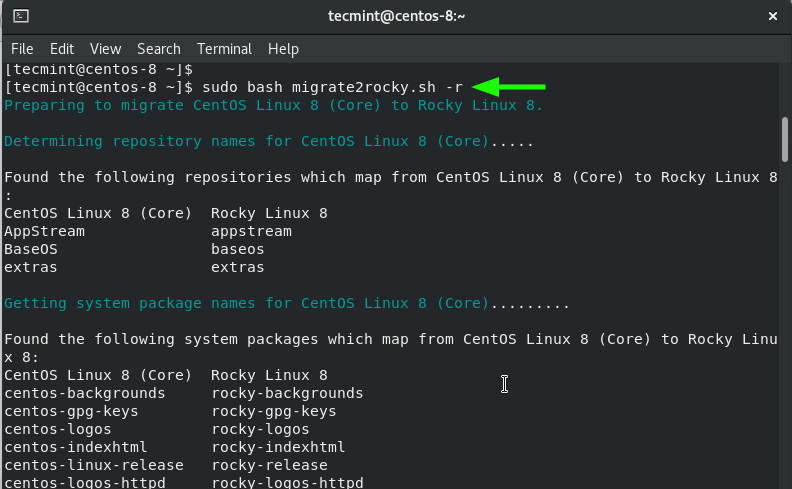
Task: Close the terminal window
Action: [x=772, y=16]
